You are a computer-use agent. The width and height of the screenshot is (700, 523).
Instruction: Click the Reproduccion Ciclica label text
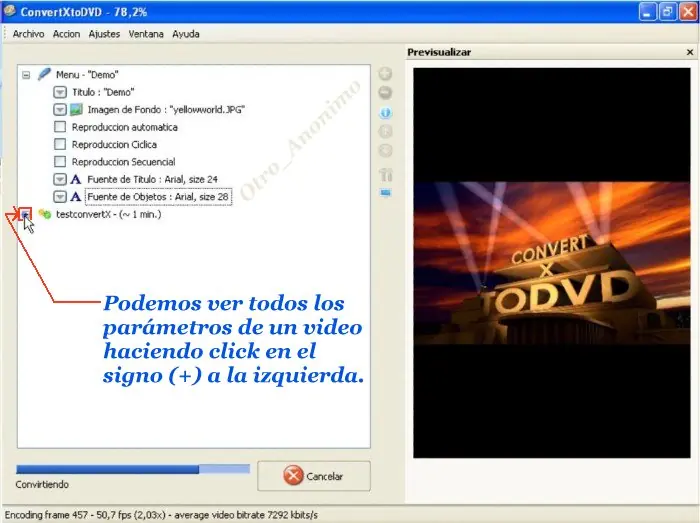(114, 145)
